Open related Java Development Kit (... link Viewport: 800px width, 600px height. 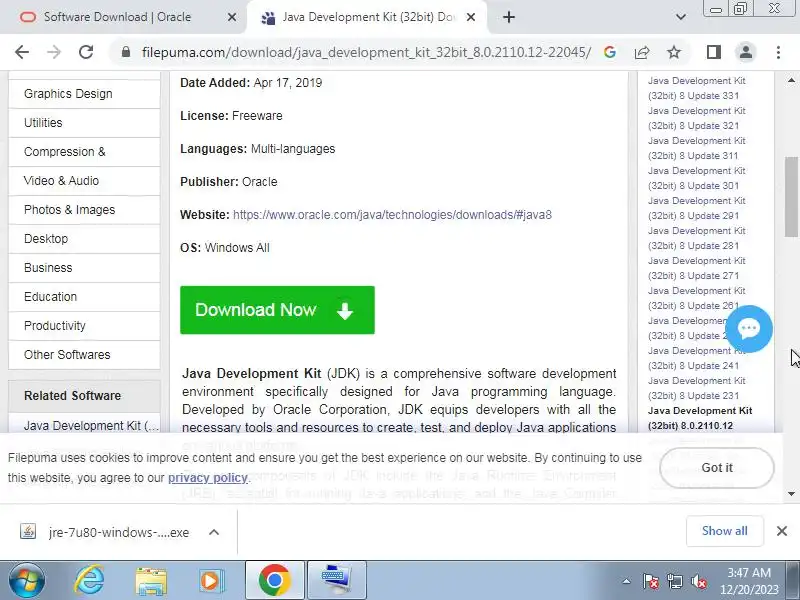tap(91, 426)
